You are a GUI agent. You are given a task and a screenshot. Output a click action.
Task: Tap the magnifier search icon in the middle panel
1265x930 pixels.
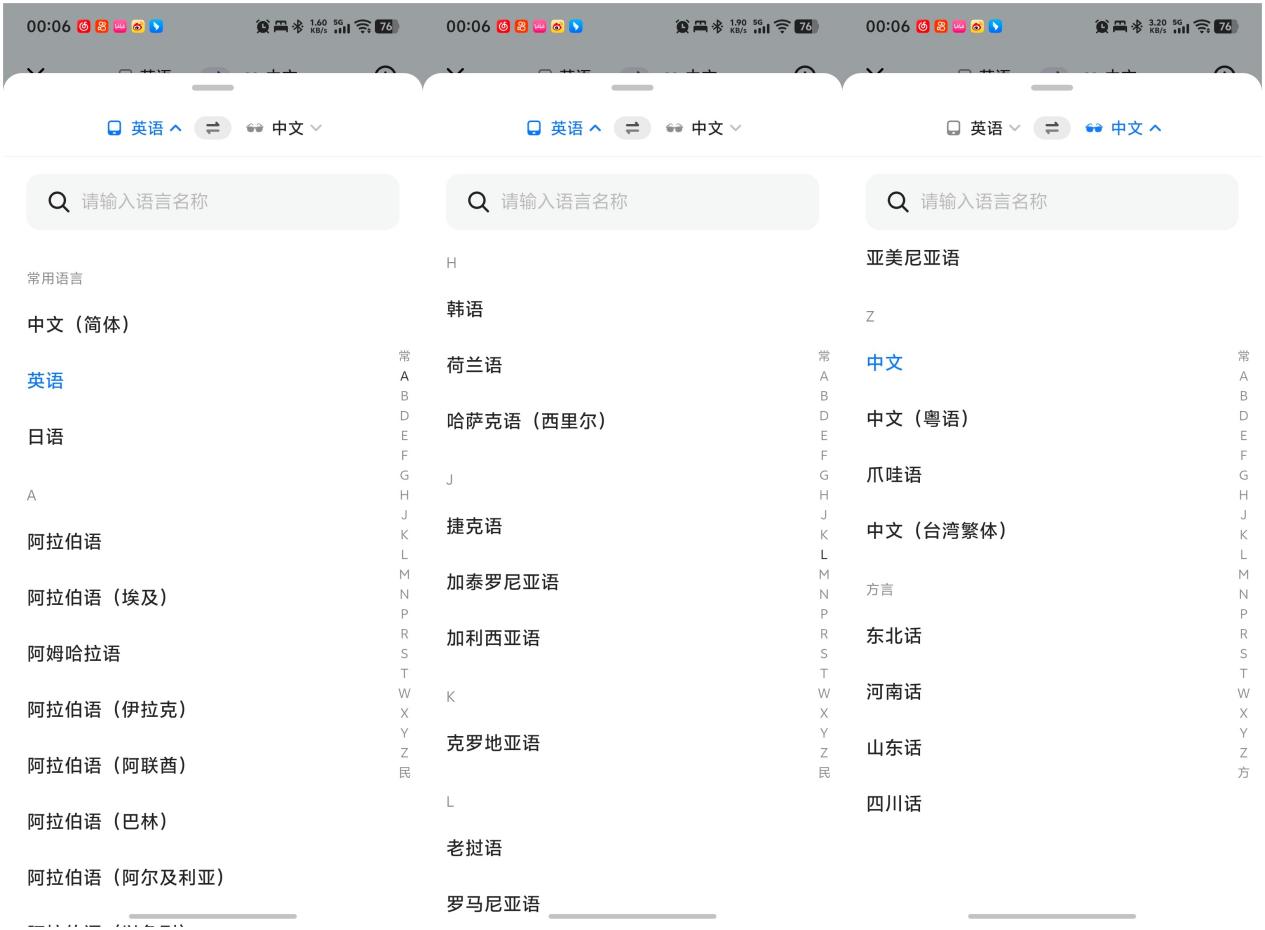pyautogui.click(x=479, y=202)
